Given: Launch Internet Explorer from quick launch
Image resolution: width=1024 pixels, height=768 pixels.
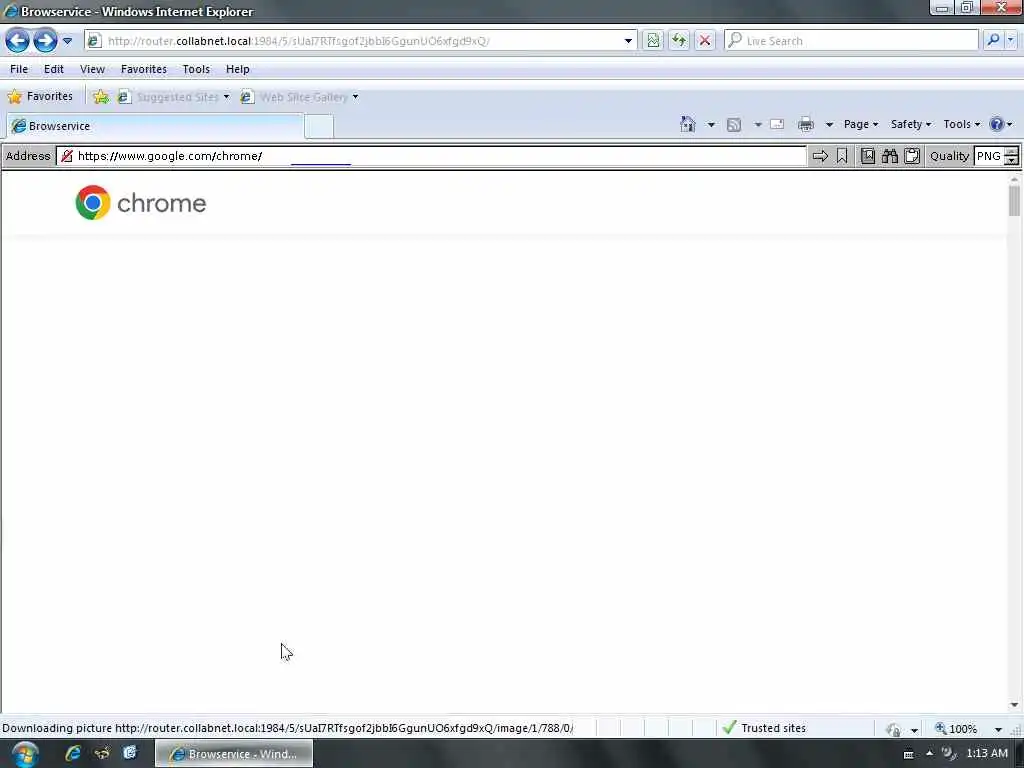Looking at the screenshot, I should click(72, 753).
